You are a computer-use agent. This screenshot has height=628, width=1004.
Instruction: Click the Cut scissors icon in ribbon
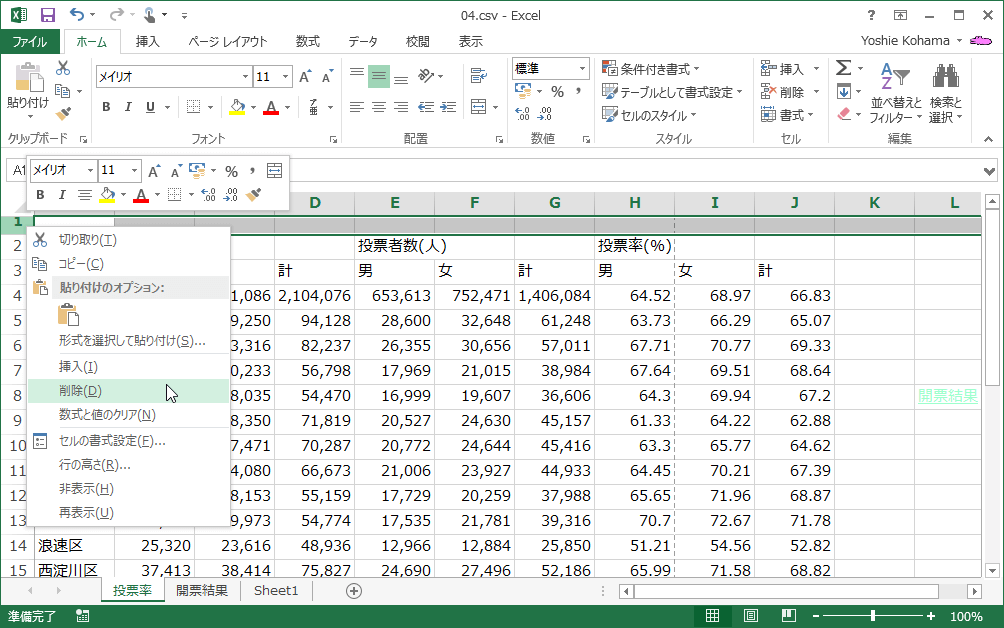tap(63, 68)
